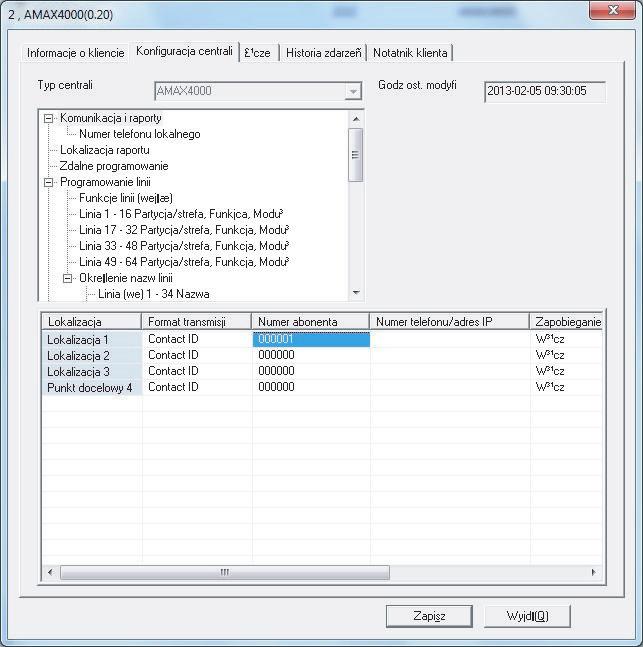Select the Punkt docelowy 4 row header
Screen dimensions: 643x647
pos(92,388)
